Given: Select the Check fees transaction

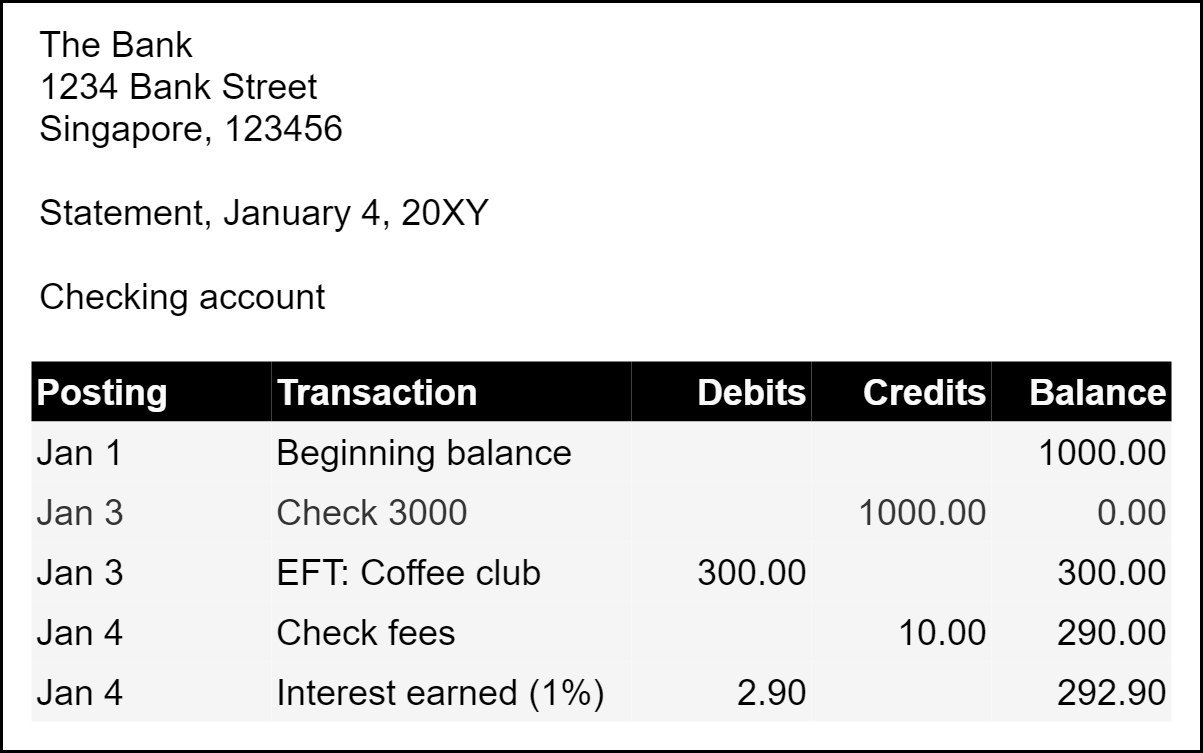Looking at the screenshot, I should point(365,633).
